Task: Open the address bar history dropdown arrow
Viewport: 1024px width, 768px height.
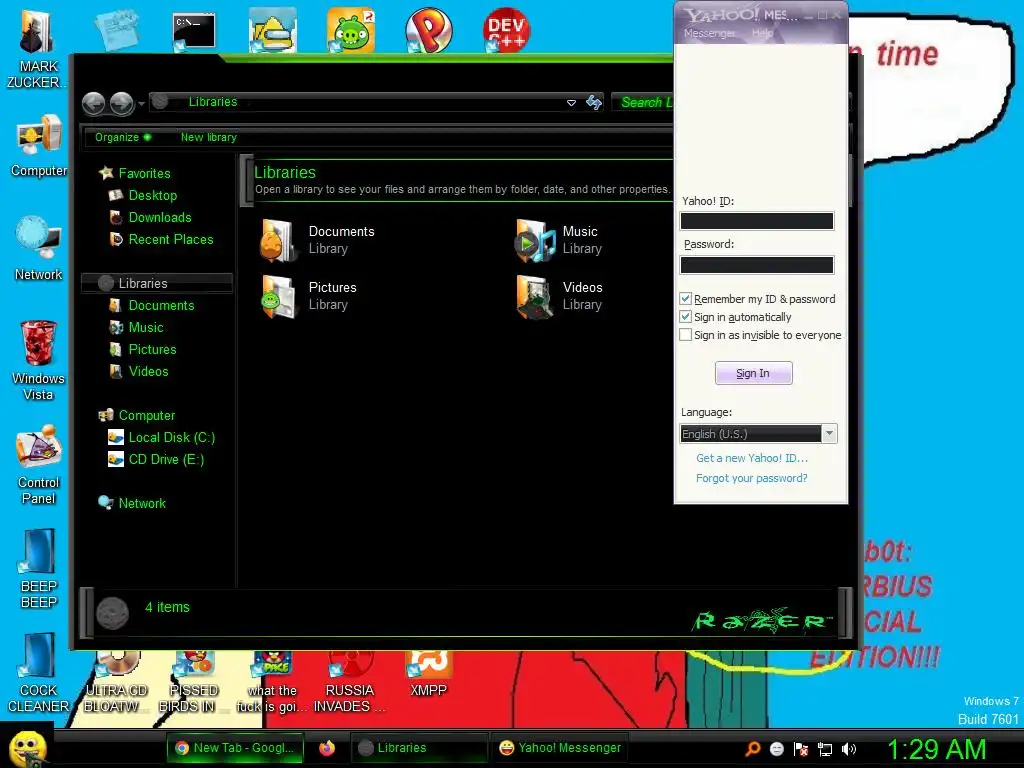Action: [571, 103]
